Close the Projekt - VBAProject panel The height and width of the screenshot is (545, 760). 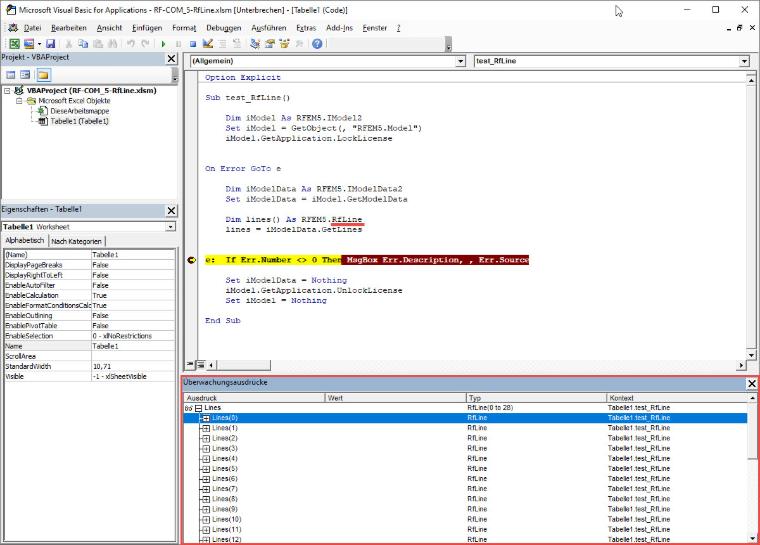tap(171, 59)
